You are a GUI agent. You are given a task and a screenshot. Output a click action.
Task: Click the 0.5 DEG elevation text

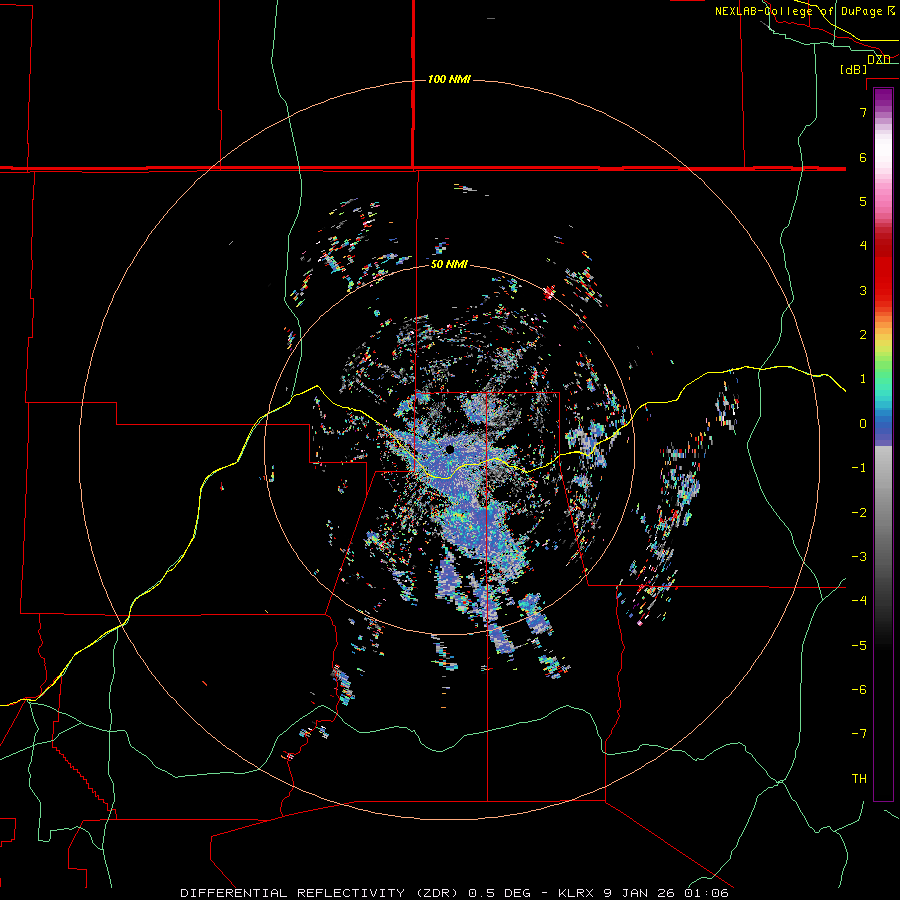pyautogui.click(x=501, y=893)
